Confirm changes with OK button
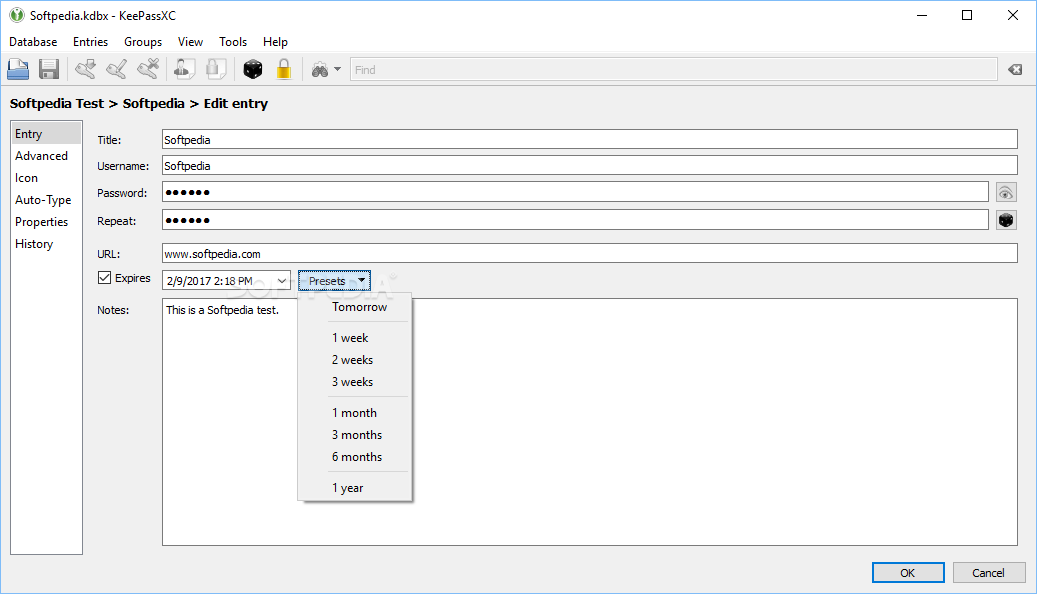 tap(908, 573)
